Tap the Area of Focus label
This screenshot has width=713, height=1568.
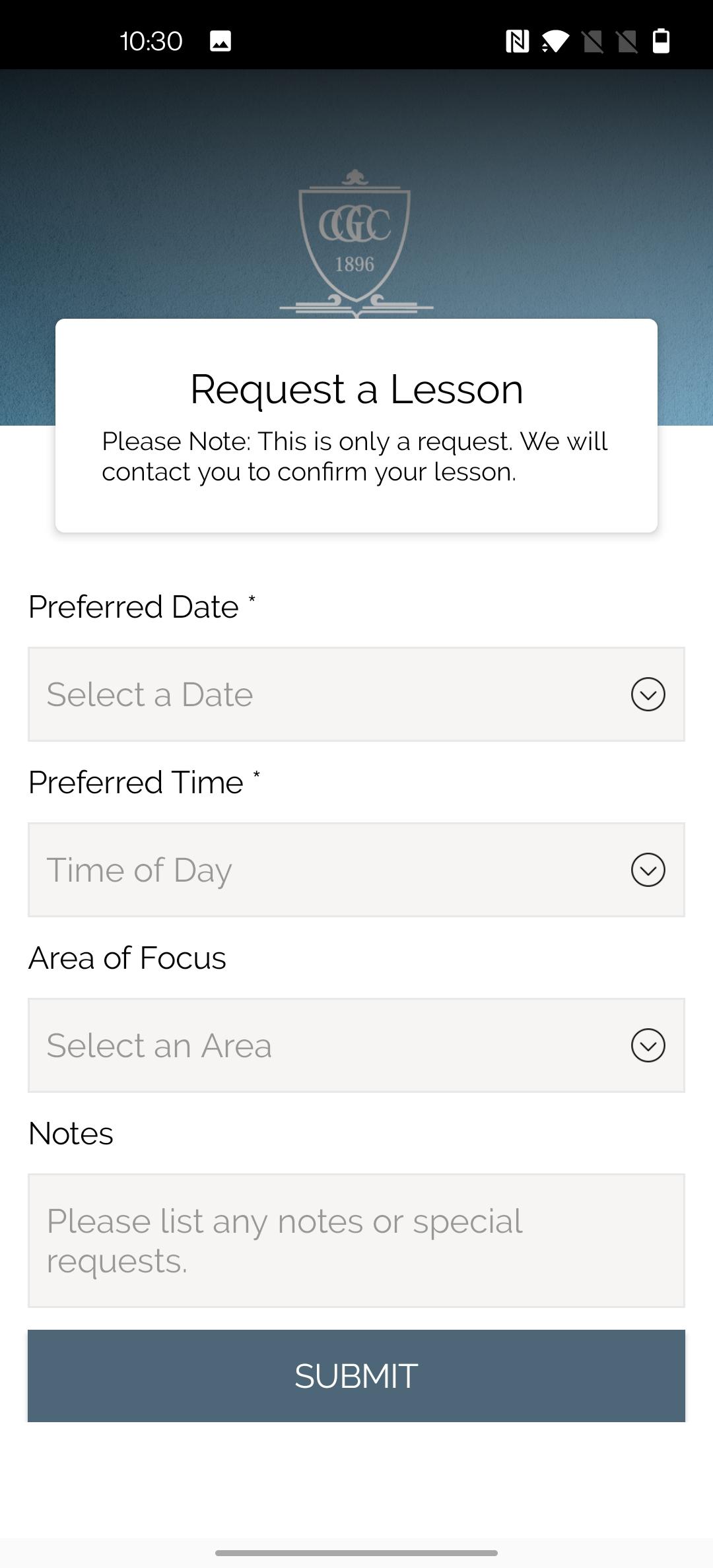coord(127,958)
